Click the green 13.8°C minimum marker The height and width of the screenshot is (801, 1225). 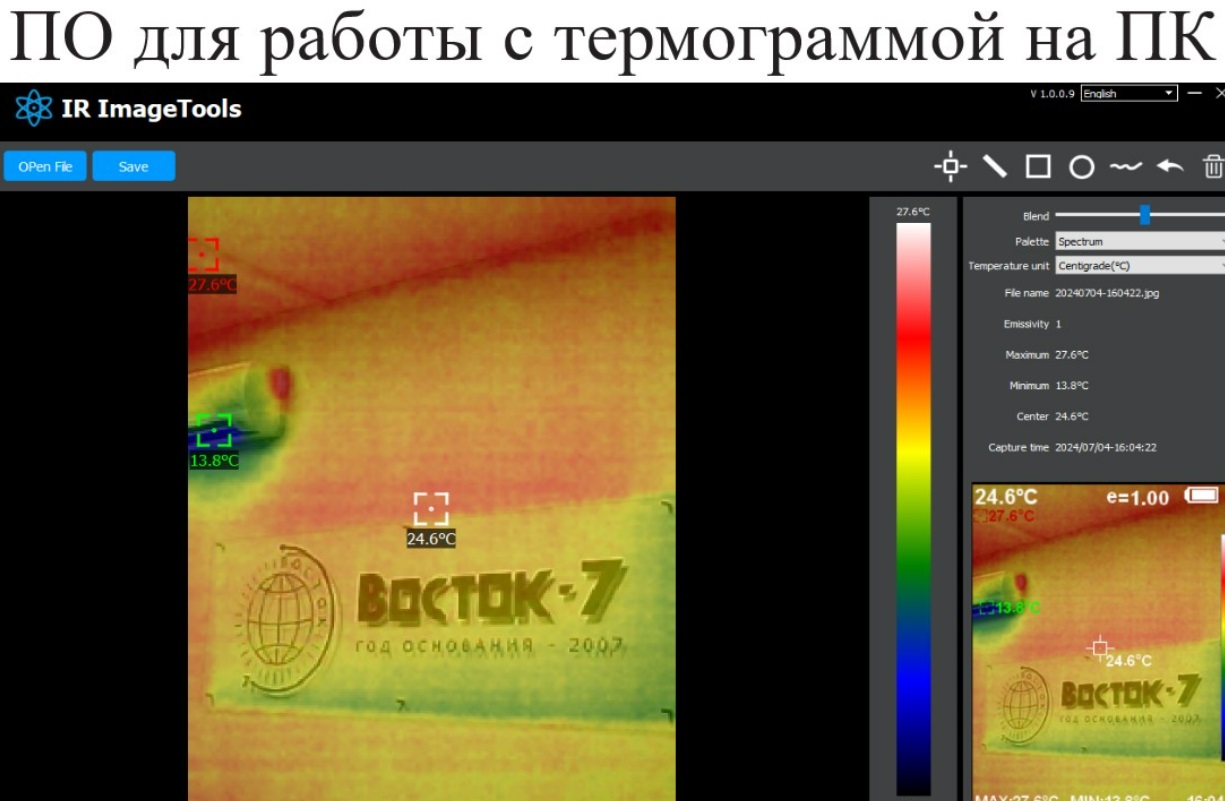tap(214, 430)
